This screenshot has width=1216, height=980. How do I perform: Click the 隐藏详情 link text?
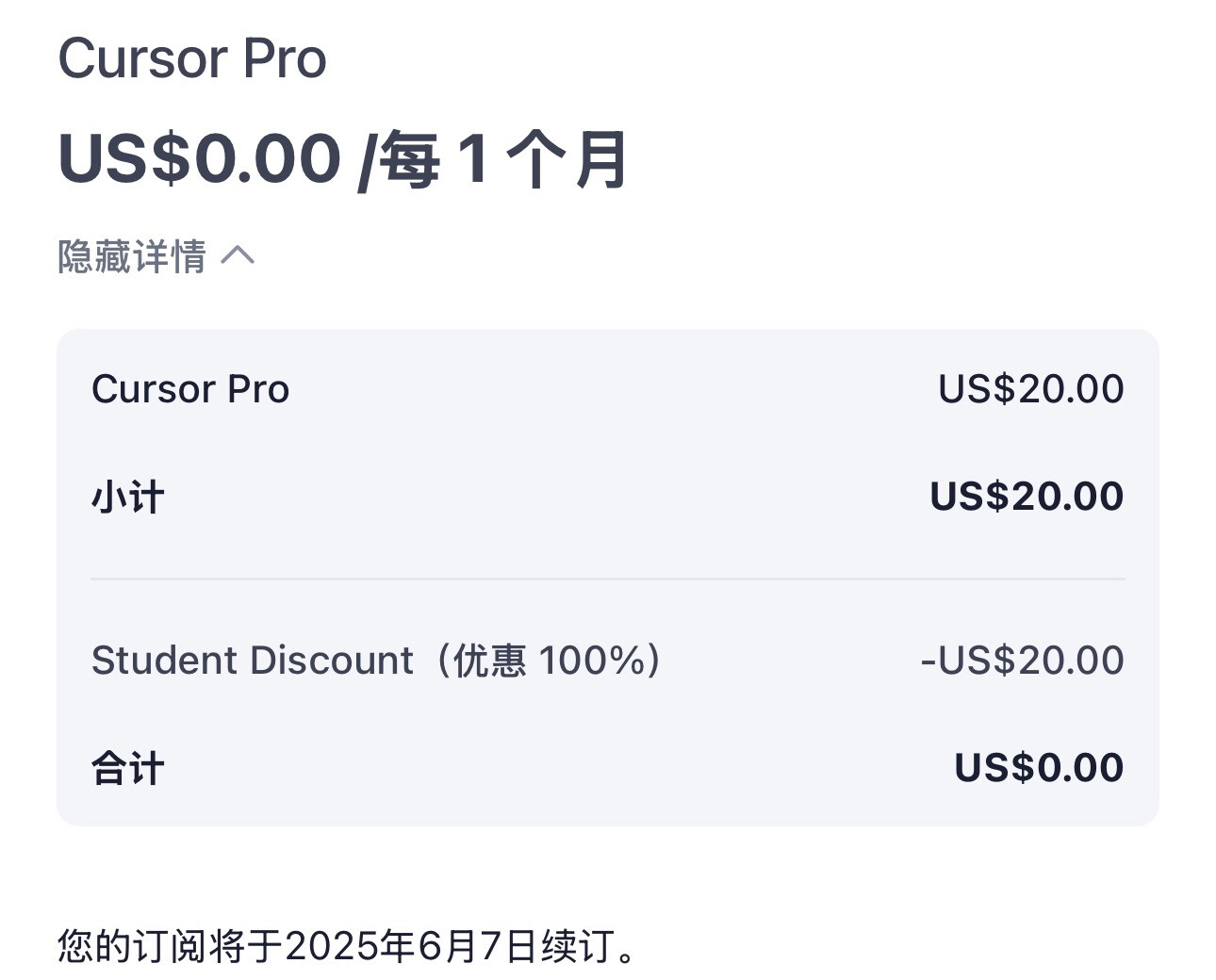click(132, 256)
